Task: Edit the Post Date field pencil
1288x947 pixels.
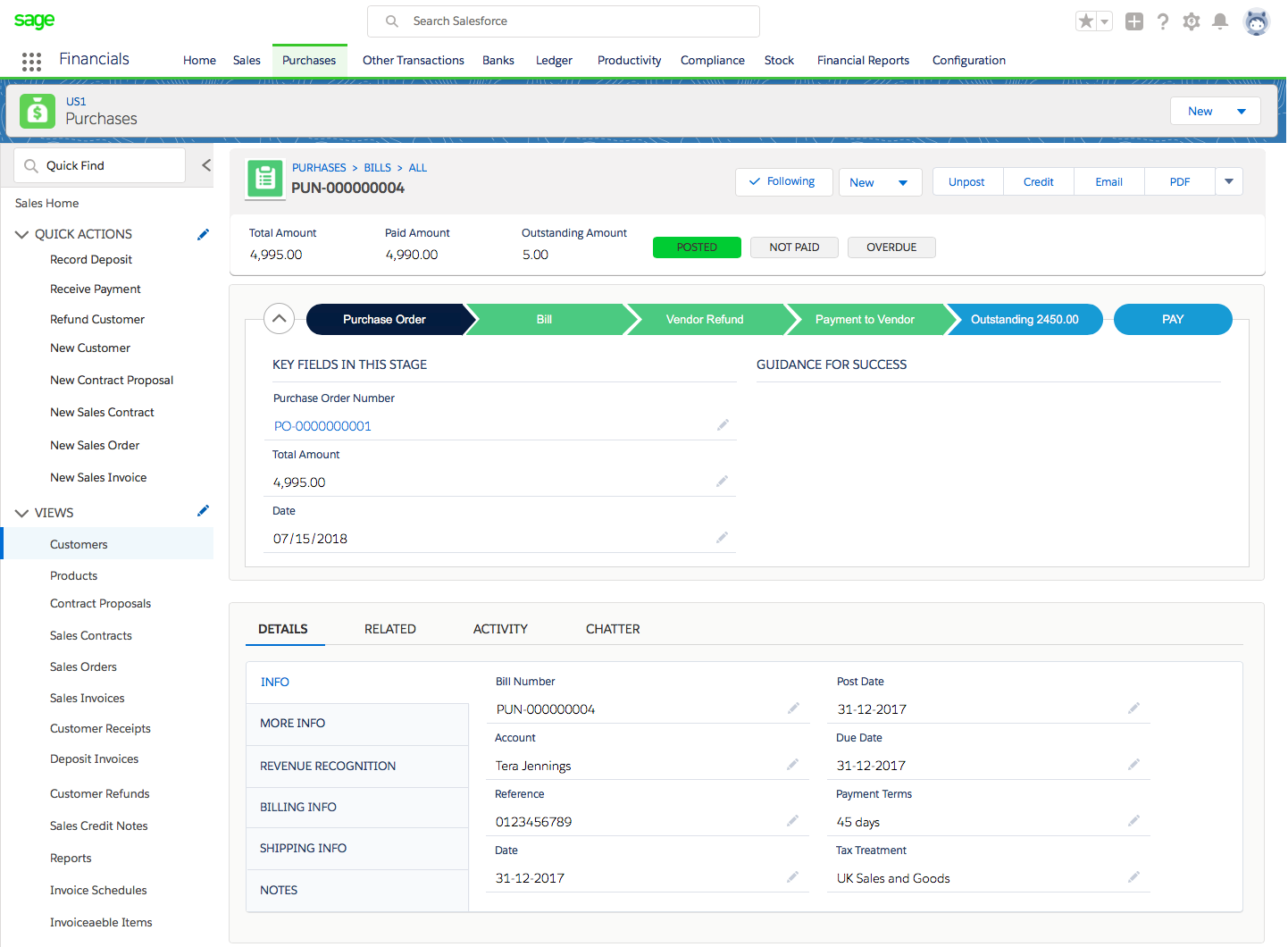Action: [x=1133, y=708]
